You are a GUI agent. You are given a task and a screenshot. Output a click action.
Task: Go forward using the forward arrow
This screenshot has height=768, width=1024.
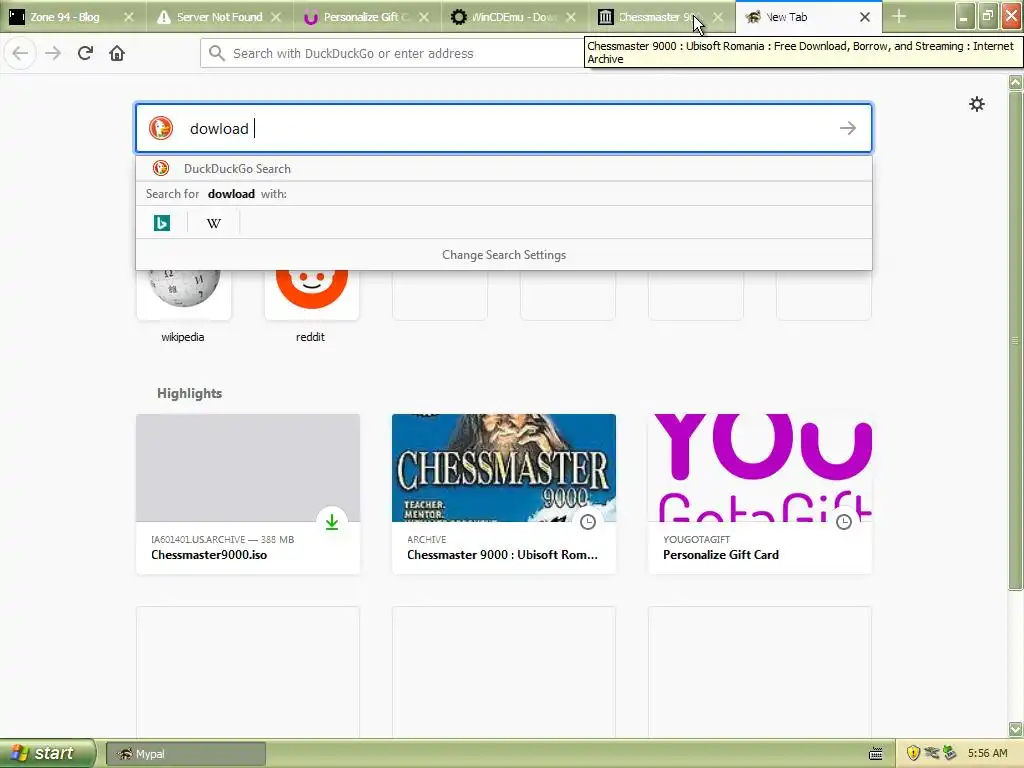(x=53, y=53)
